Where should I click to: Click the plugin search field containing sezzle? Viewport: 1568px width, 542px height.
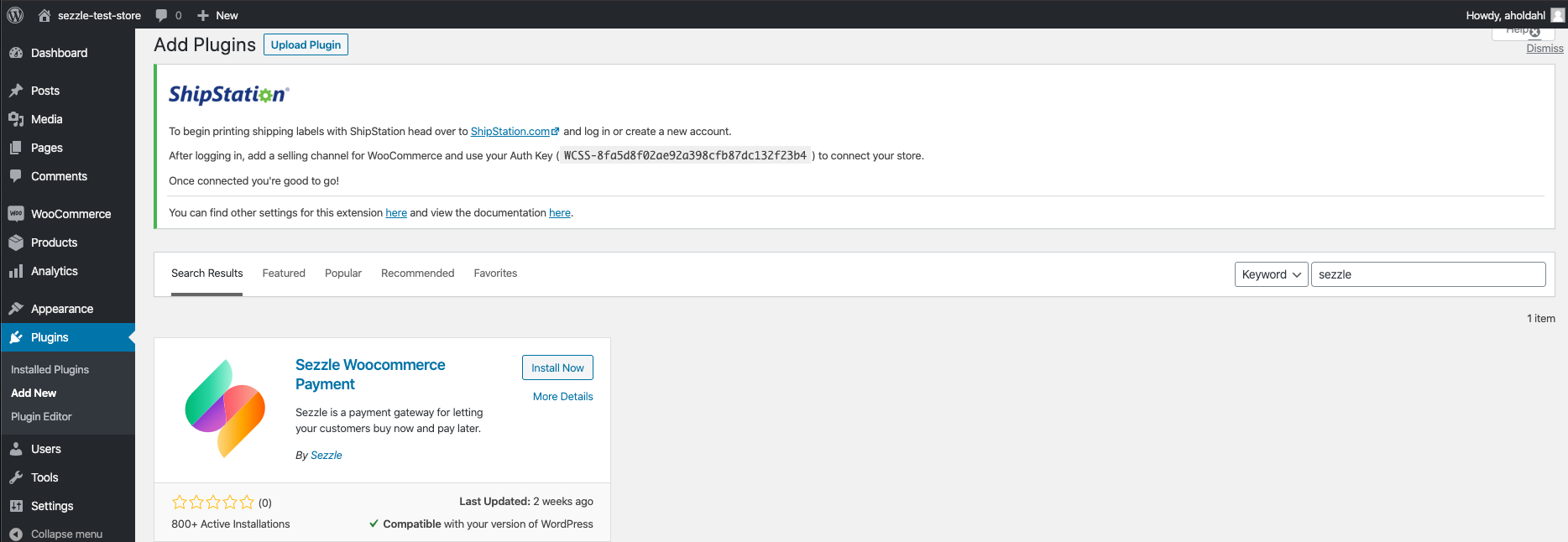pyautogui.click(x=1428, y=274)
